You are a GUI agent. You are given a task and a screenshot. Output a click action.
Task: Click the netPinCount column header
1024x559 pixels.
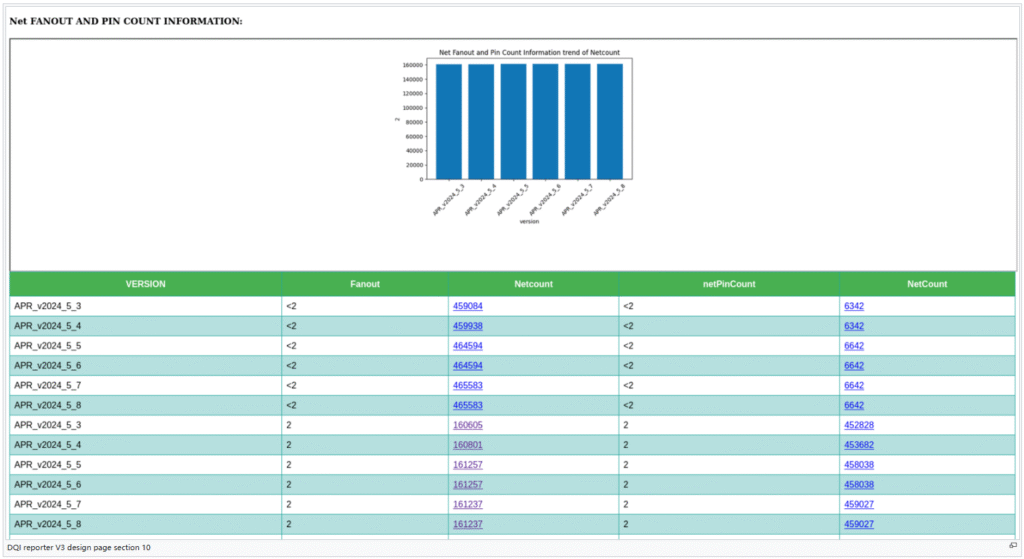pos(728,284)
